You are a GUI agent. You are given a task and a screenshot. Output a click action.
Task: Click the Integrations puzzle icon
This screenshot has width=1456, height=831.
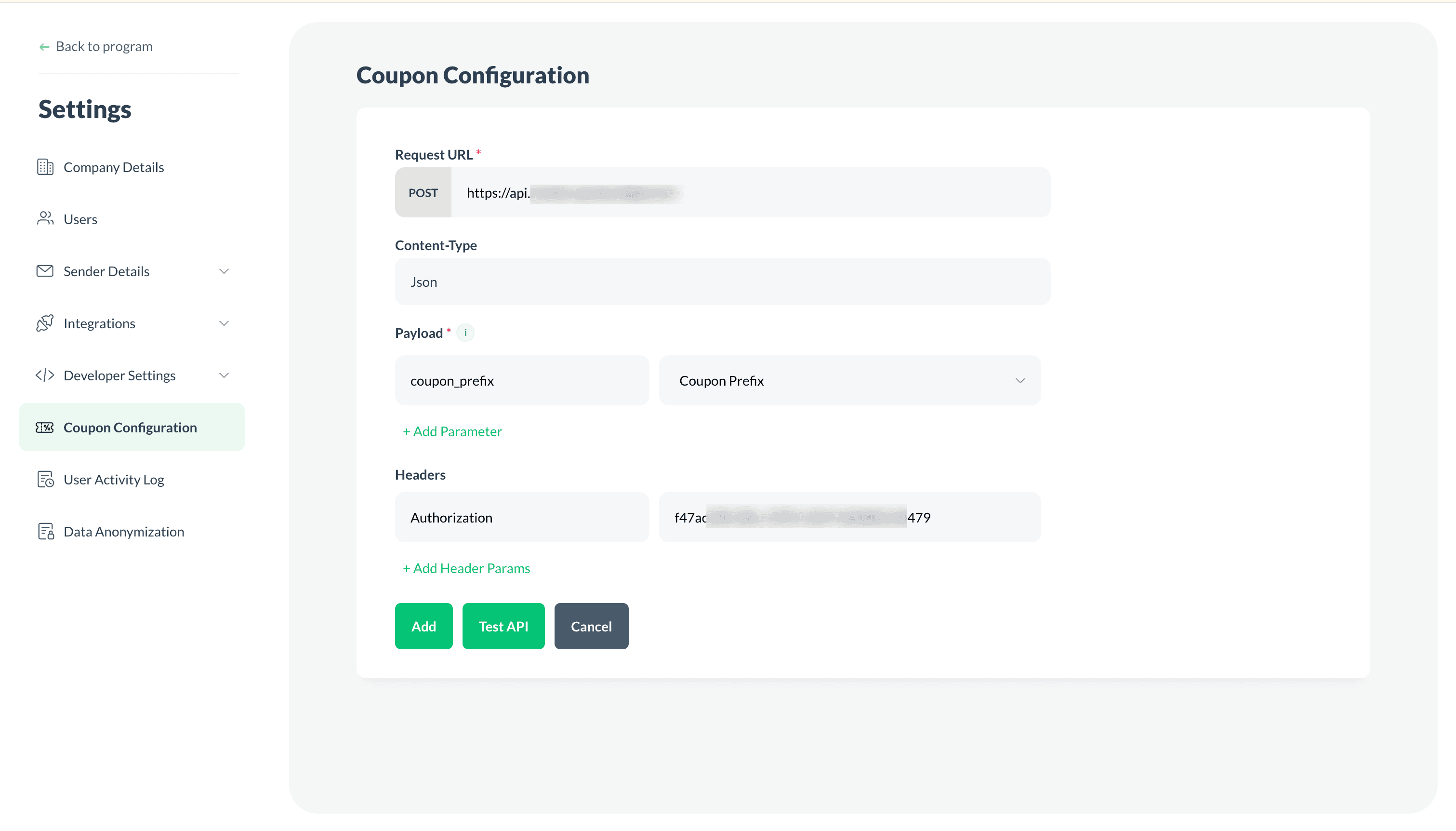click(45, 323)
